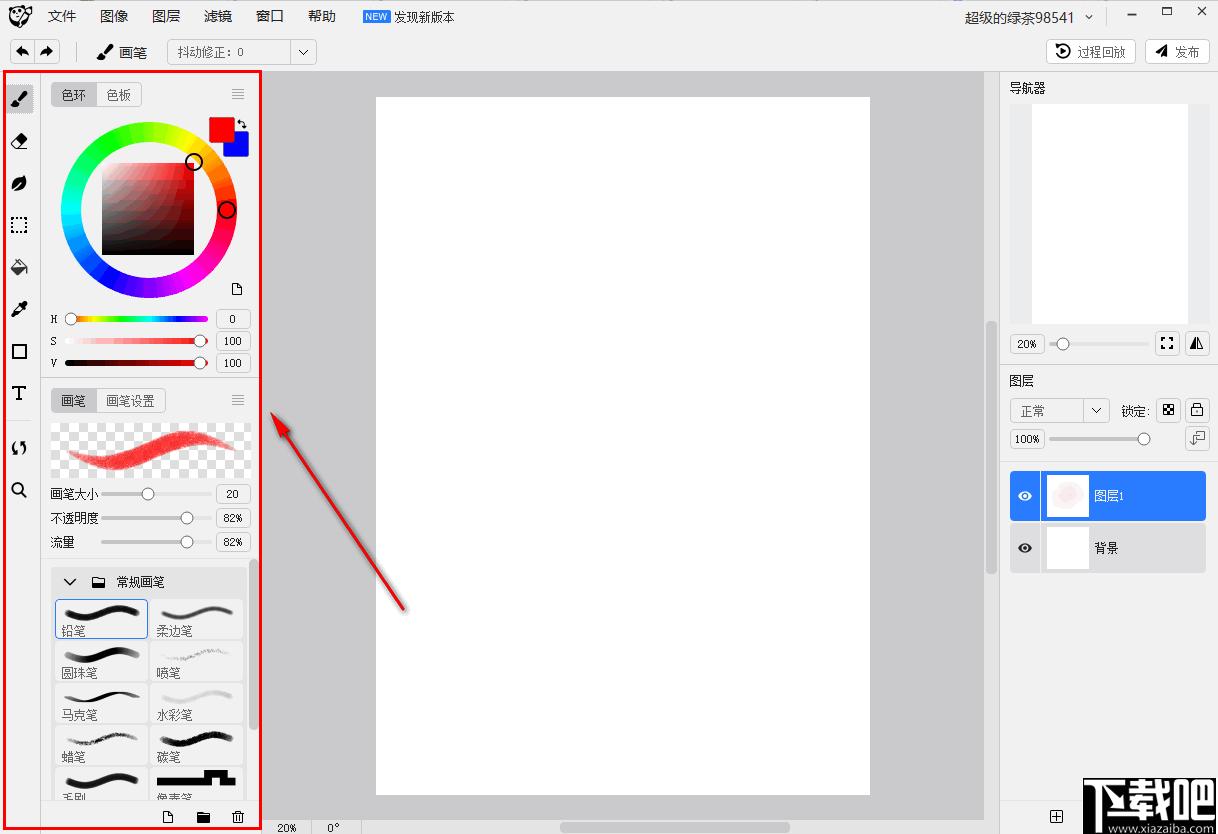Open layer blend mode 正常 dropdown

pyautogui.click(x=1059, y=411)
